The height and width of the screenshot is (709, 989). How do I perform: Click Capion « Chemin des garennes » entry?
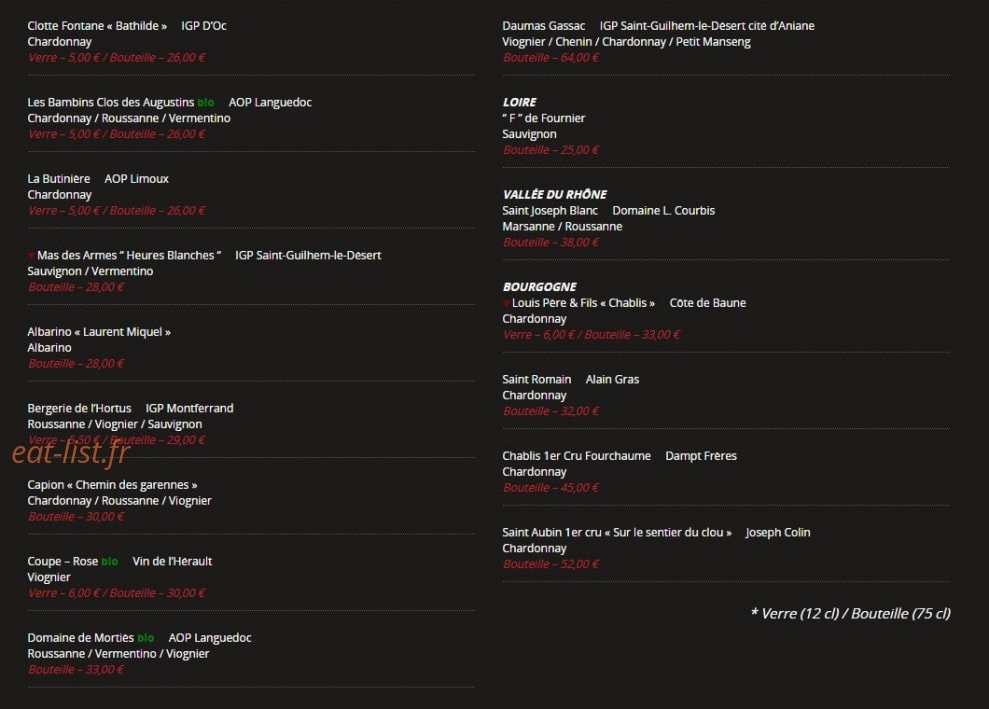point(112,485)
